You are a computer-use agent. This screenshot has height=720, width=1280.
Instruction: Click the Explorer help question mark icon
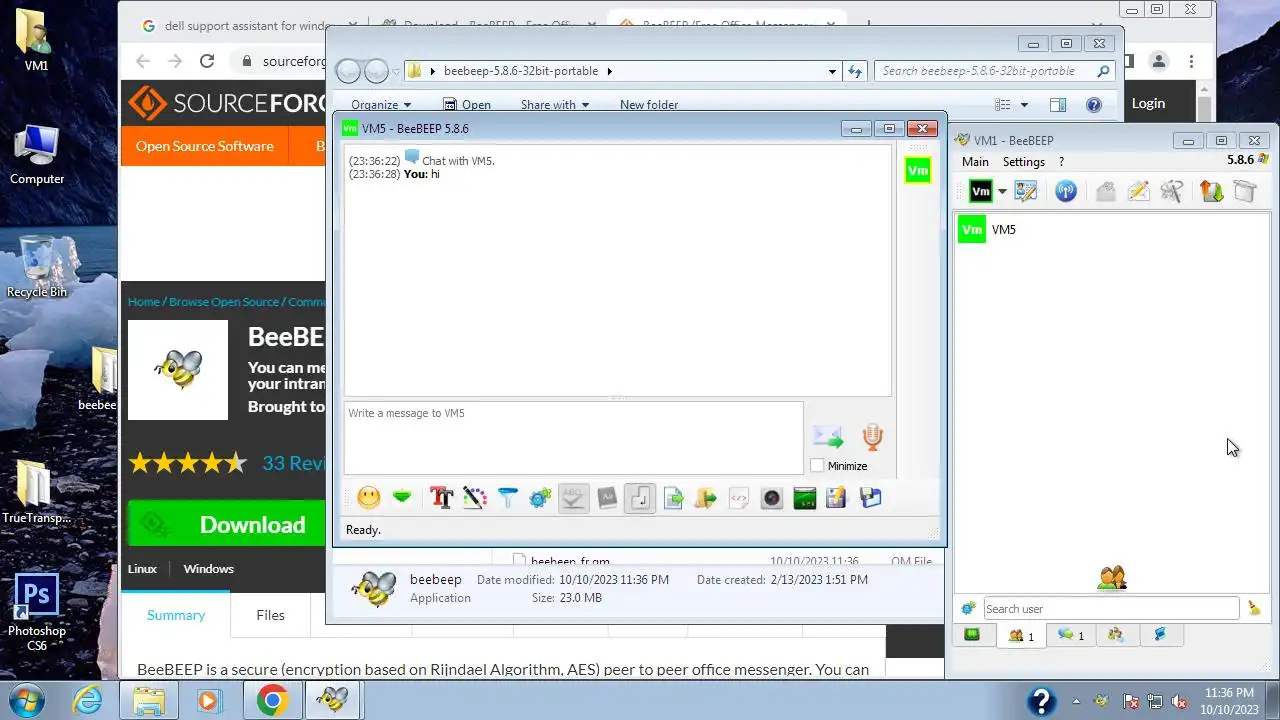pyautogui.click(x=1094, y=105)
